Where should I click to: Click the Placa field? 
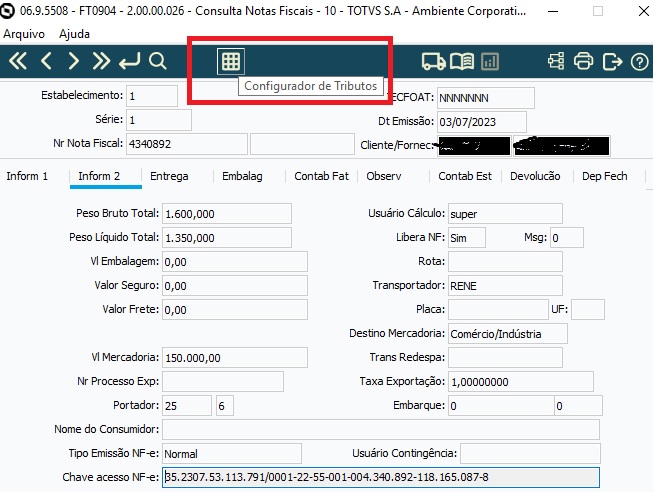click(498, 310)
